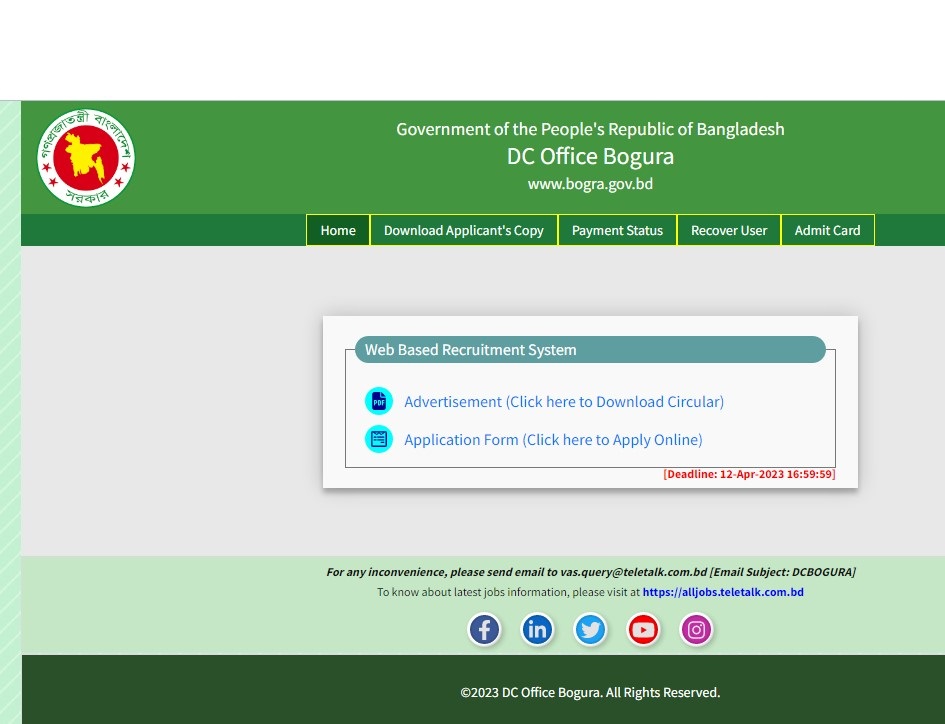Image resolution: width=945 pixels, height=724 pixels.
Task: Open the Facebook page icon
Action: (x=484, y=629)
